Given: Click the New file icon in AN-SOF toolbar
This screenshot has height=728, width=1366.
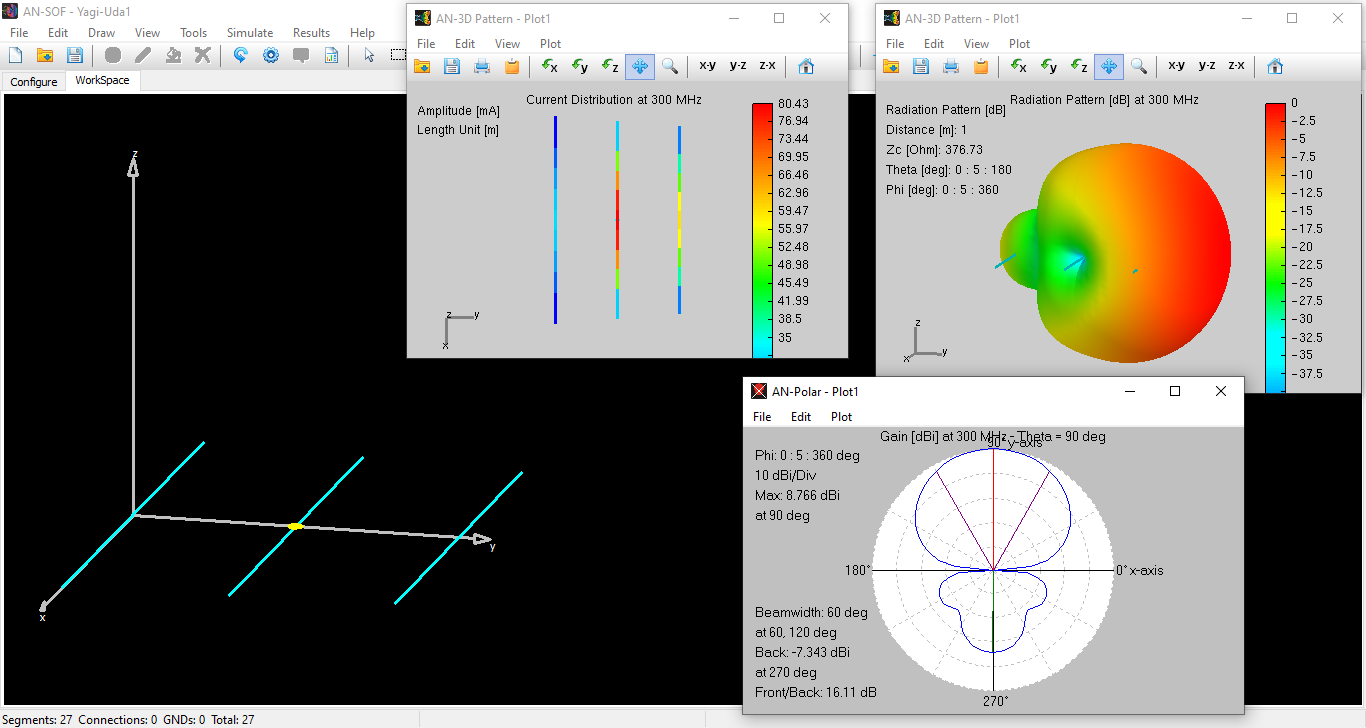Looking at the screenshot, I should click(15, 55).
